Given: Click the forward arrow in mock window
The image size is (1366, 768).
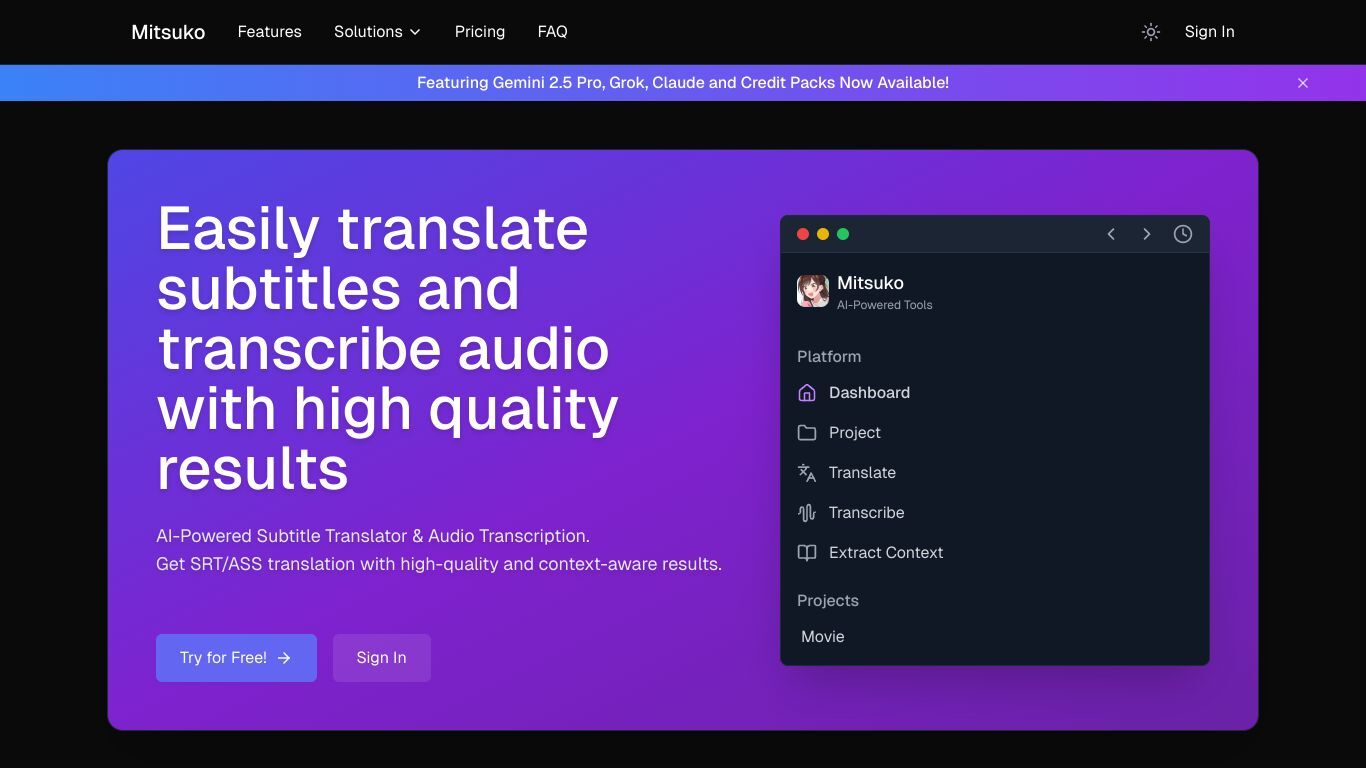Looking at the screenshot, I should point(1147,234).
